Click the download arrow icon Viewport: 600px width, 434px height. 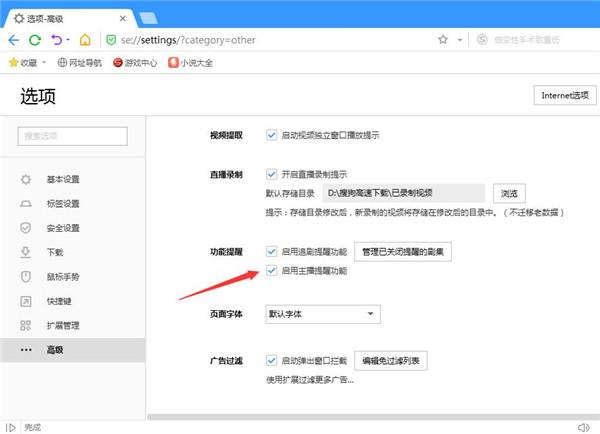tap(26, 252)
